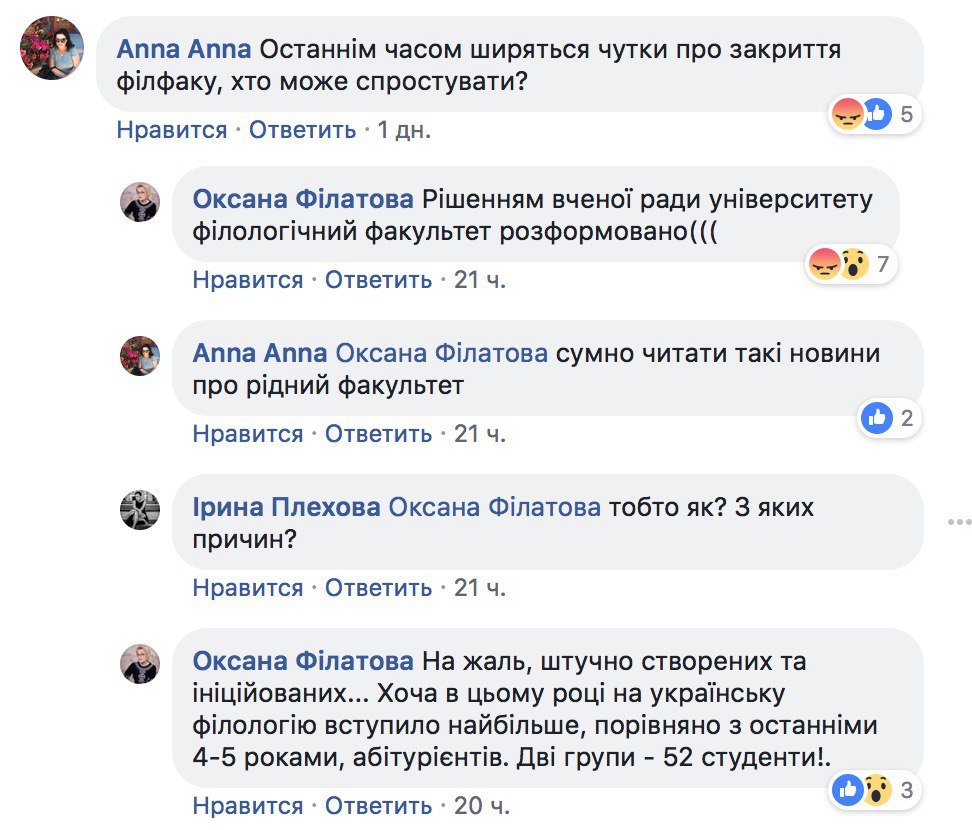
Task: Open reactions on the top Anna Anna comment
Action: 874,115
